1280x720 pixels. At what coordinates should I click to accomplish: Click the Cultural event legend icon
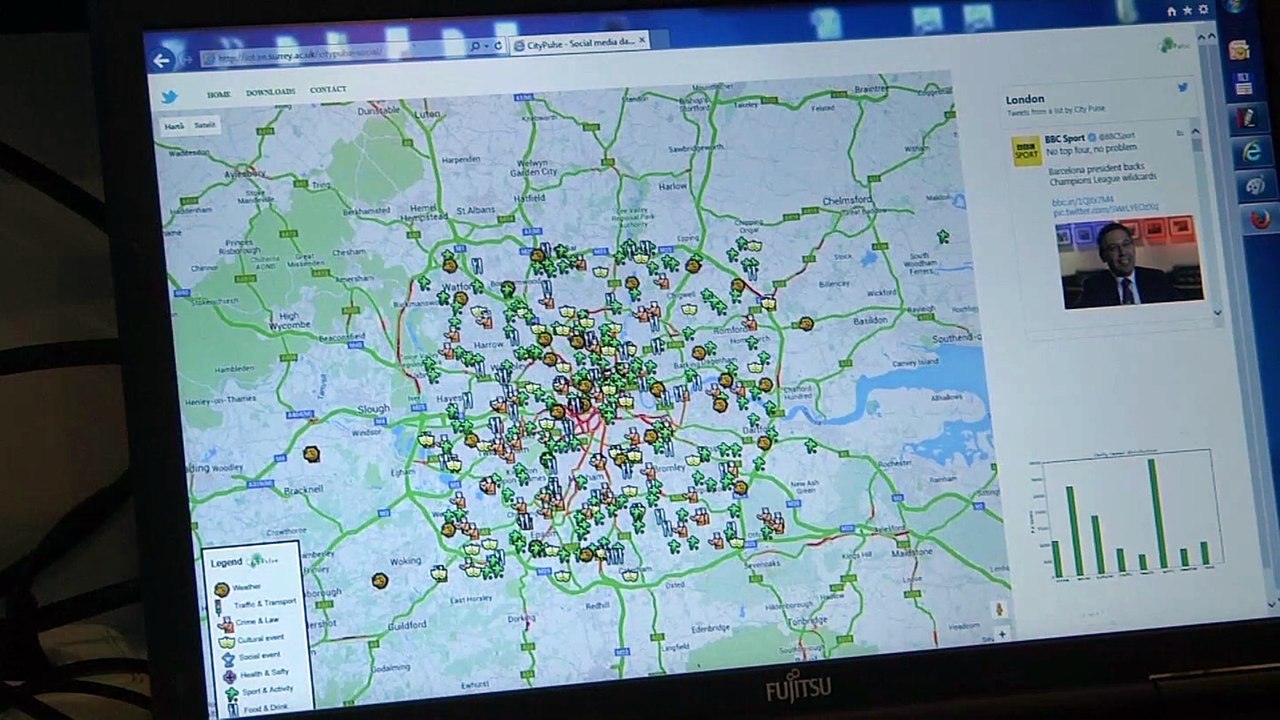(227, 642)
